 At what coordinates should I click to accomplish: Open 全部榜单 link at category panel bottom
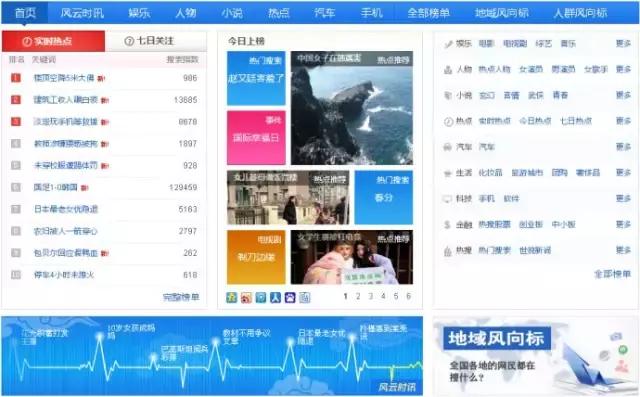(x=612, y=274)
